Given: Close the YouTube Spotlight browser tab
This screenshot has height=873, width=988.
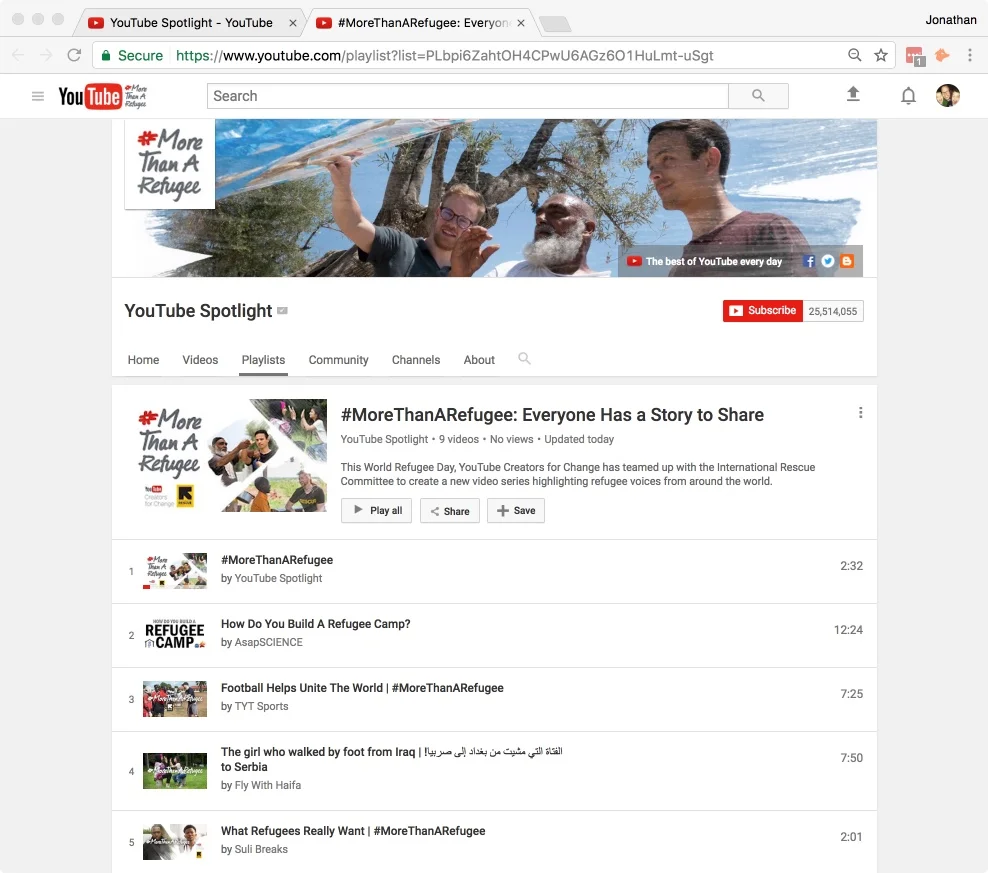Looking at the screenshot, I should [x=293, y=23].
